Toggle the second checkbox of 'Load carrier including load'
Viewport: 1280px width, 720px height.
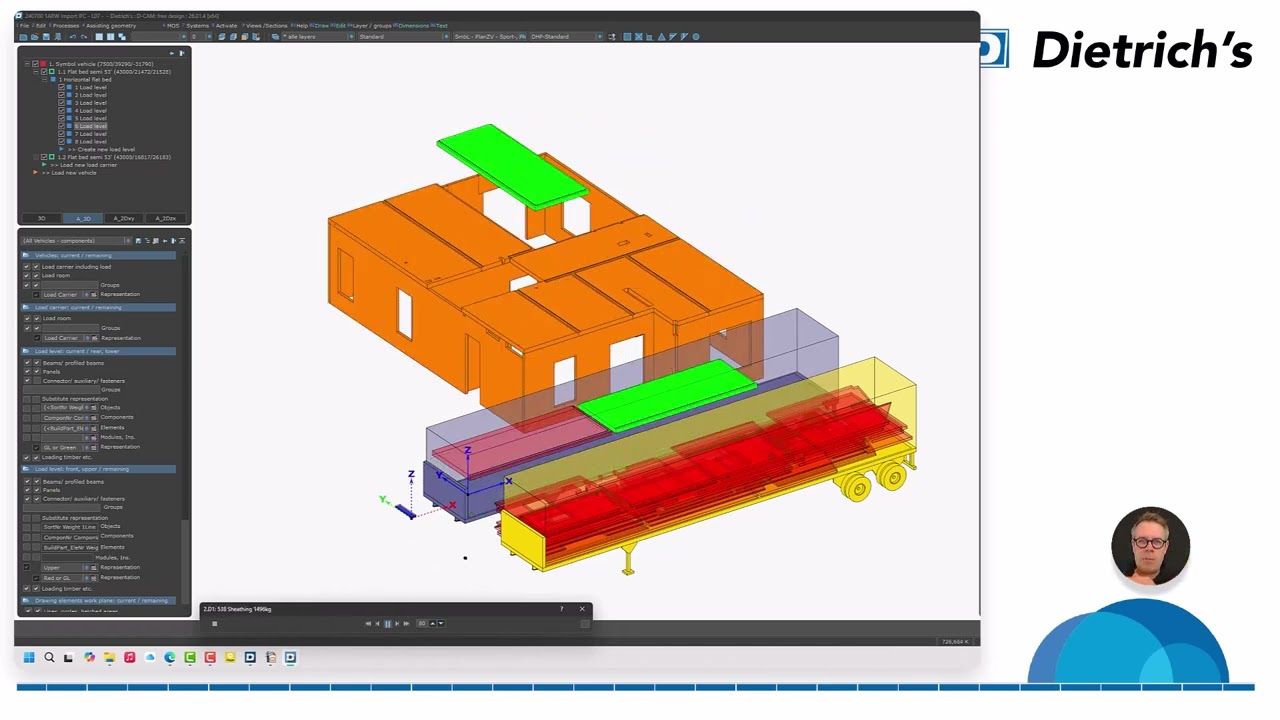[36, 267]
